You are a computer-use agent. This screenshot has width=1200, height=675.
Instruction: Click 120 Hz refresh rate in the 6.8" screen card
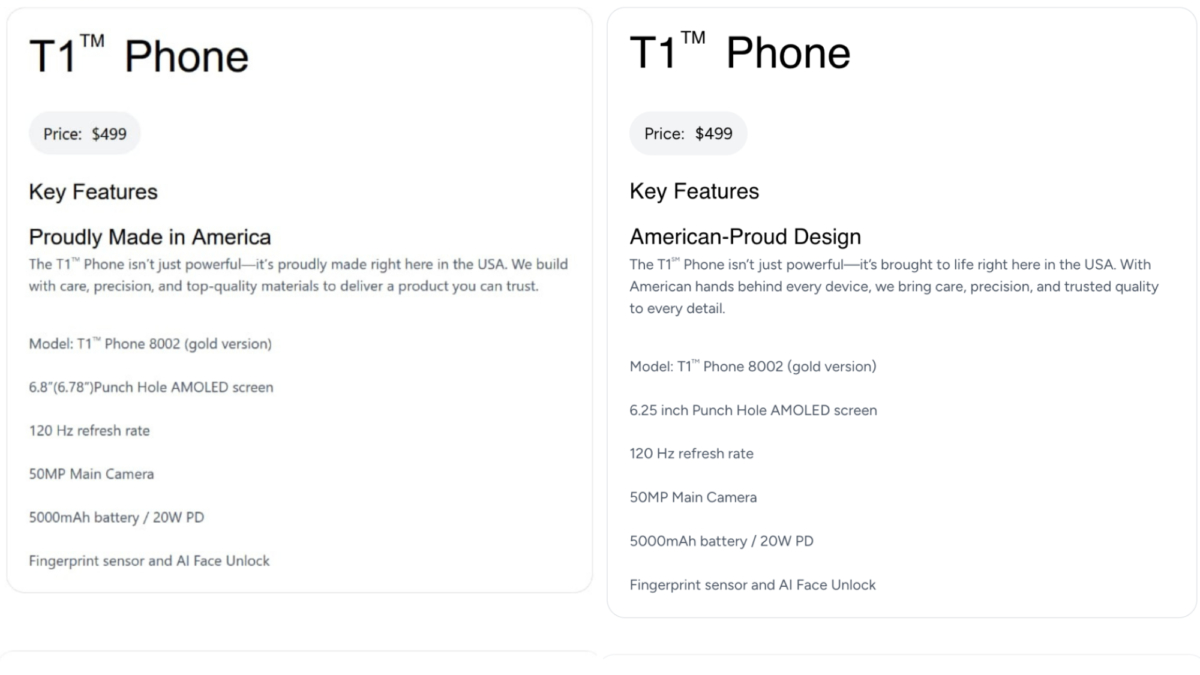tap(89, 431)
